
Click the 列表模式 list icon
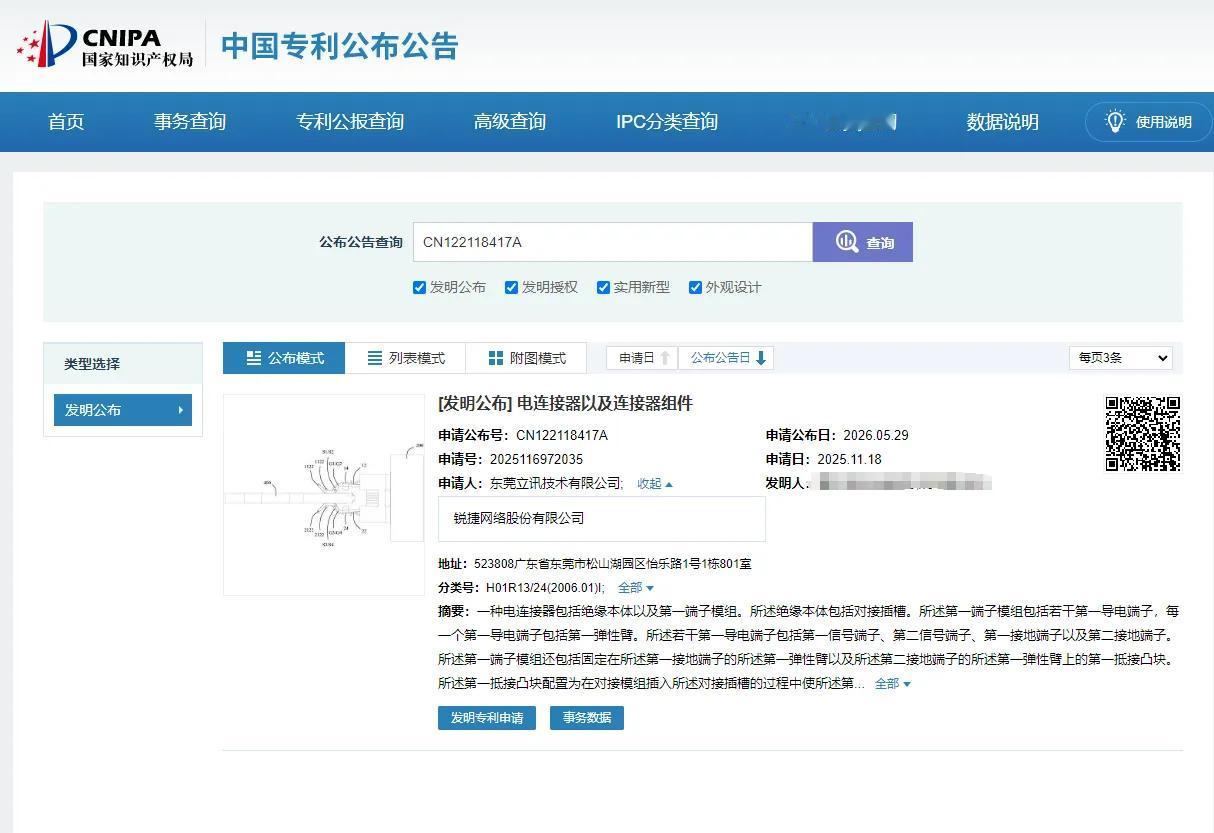pyautogui.click(x=375, y=358)
